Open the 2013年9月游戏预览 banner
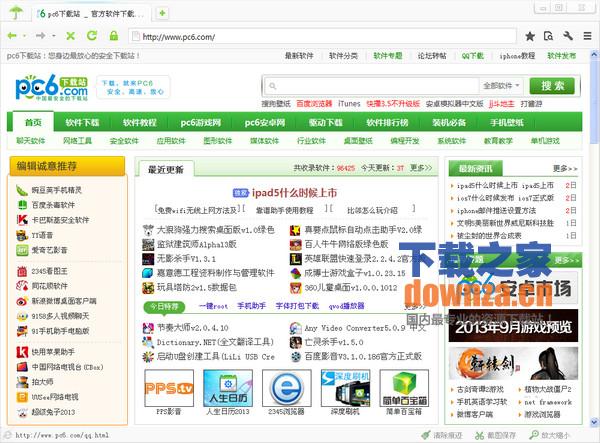 coord(513,326)
